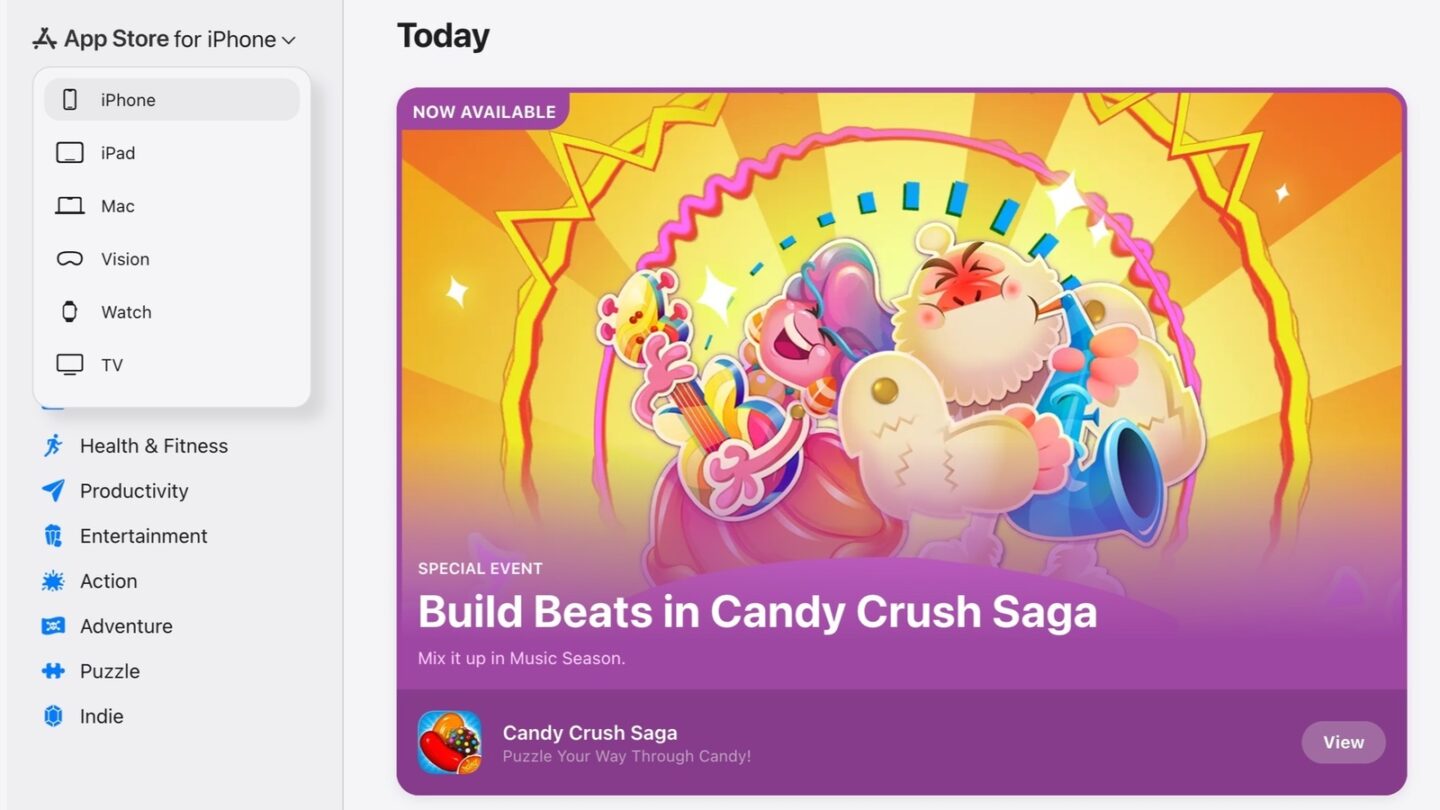
Task: Click the Adventure pirate flag icon
Action: 56,626
